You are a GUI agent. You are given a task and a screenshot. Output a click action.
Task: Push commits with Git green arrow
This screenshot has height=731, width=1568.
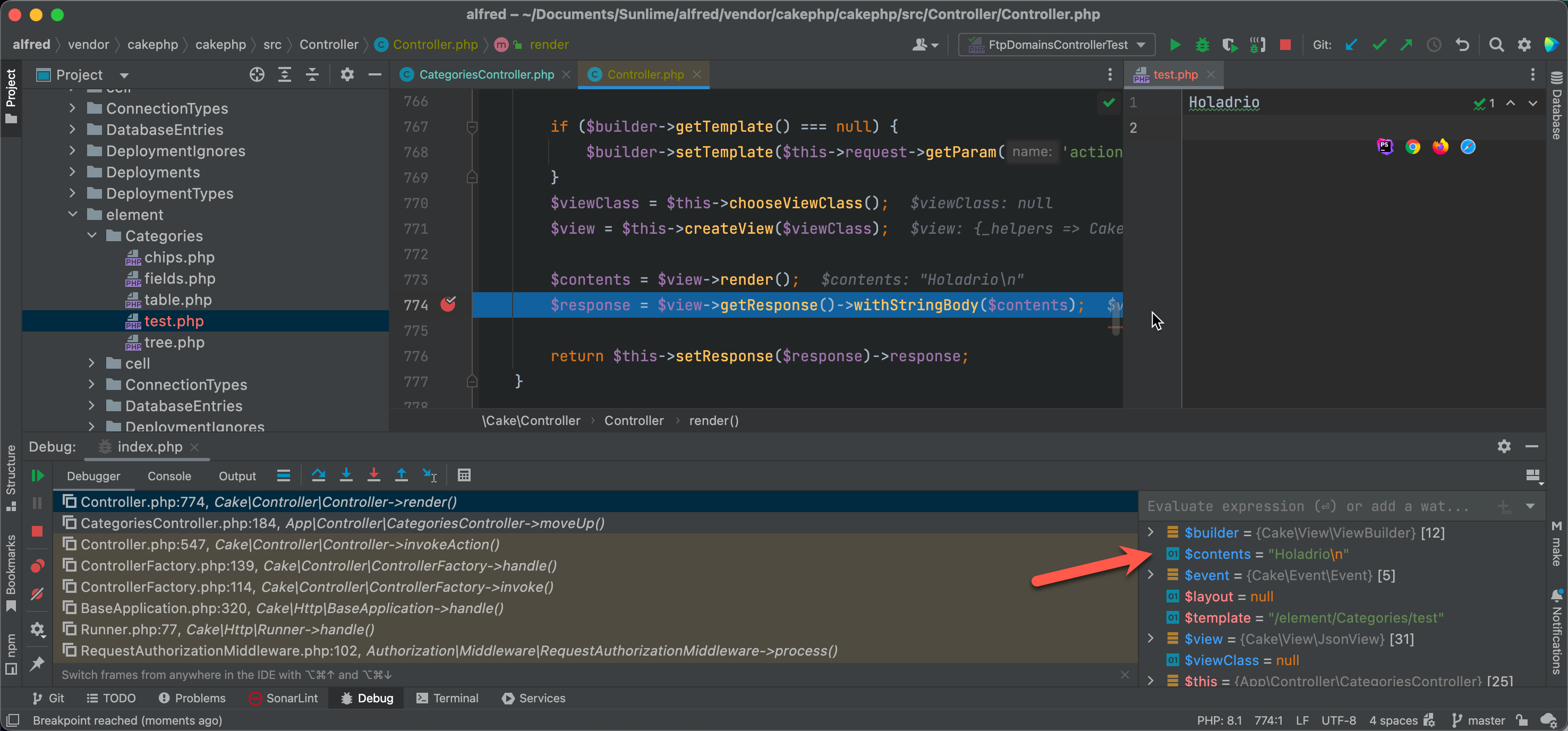1406,45
